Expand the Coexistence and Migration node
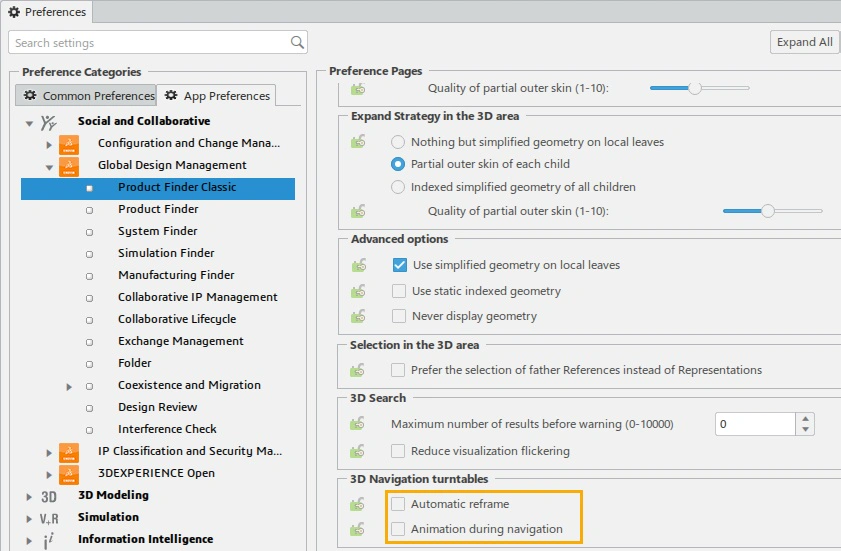Viewport: 841px width, 551px height. [x=69, y=386]
